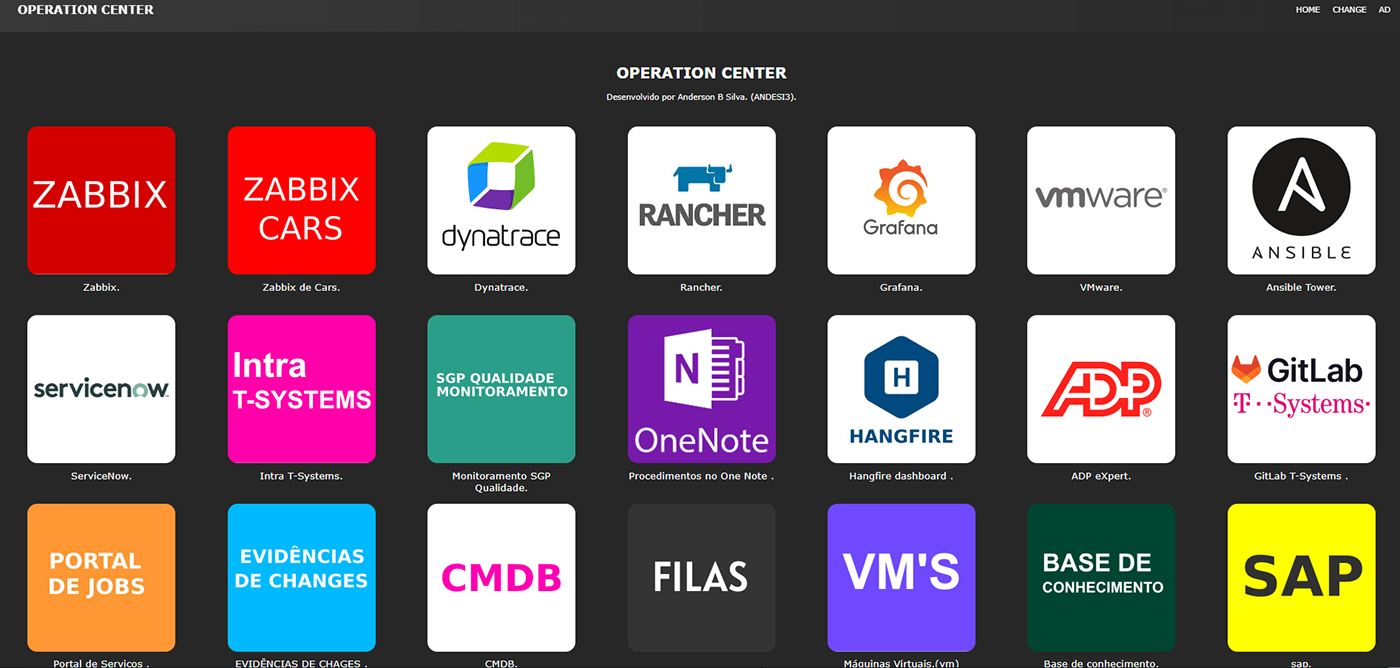Open the Zabbix Cars tile

click(301, 200)
